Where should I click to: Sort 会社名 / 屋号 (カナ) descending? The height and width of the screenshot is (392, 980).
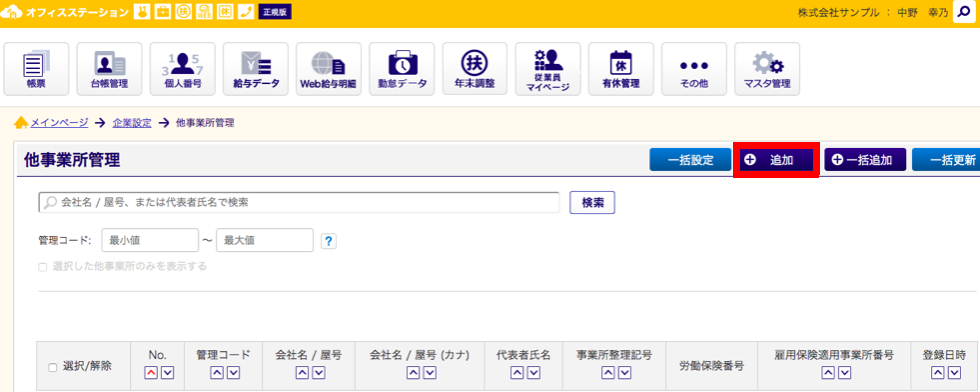coord(429,373)
